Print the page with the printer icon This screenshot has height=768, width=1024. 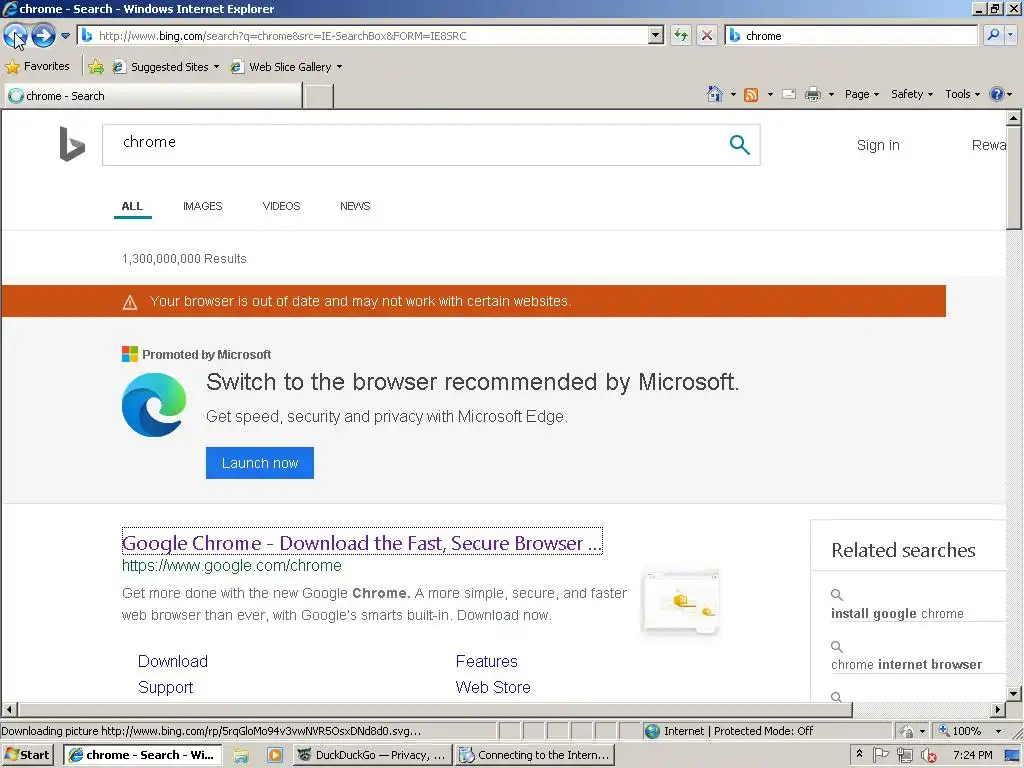click(x=812, y=94)
